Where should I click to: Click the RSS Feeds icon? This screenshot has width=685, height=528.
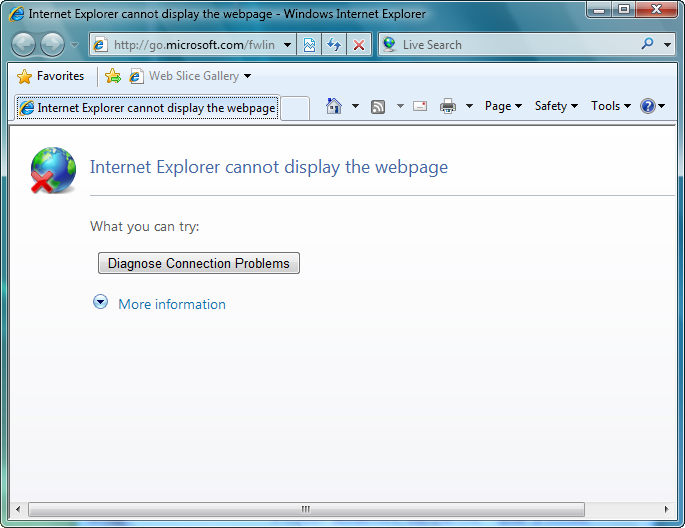coord(378,106)
